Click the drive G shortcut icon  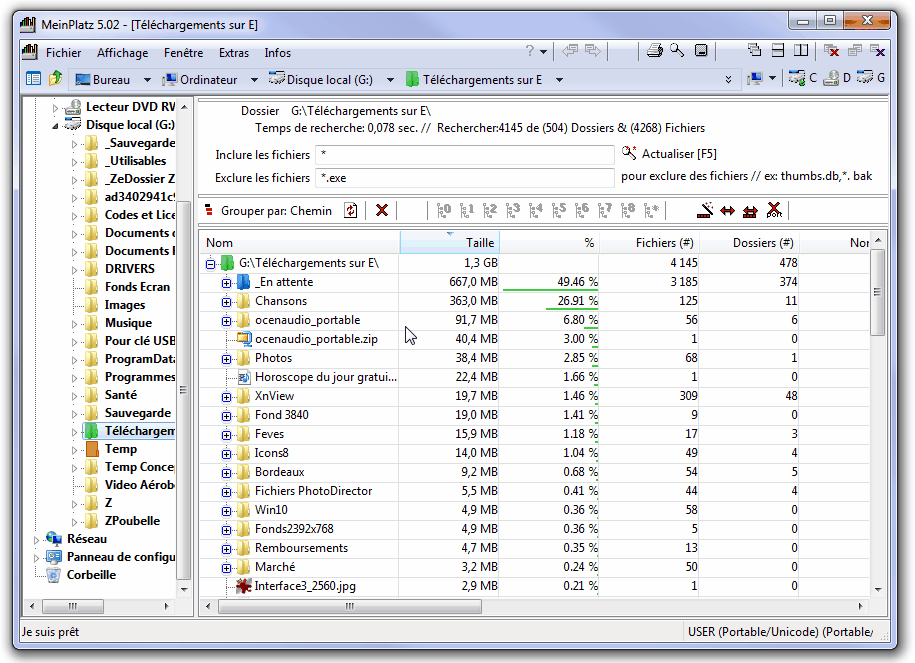pyautogui.click(x=871, y=78)
